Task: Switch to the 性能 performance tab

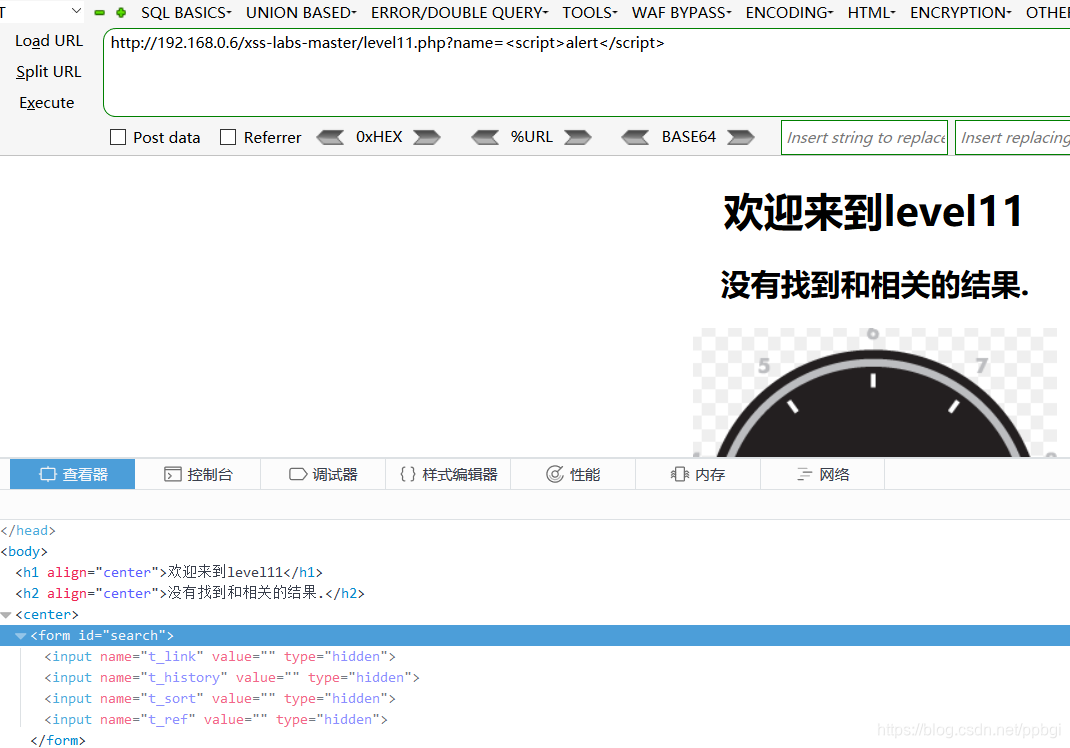Action: tap(573, 474)
